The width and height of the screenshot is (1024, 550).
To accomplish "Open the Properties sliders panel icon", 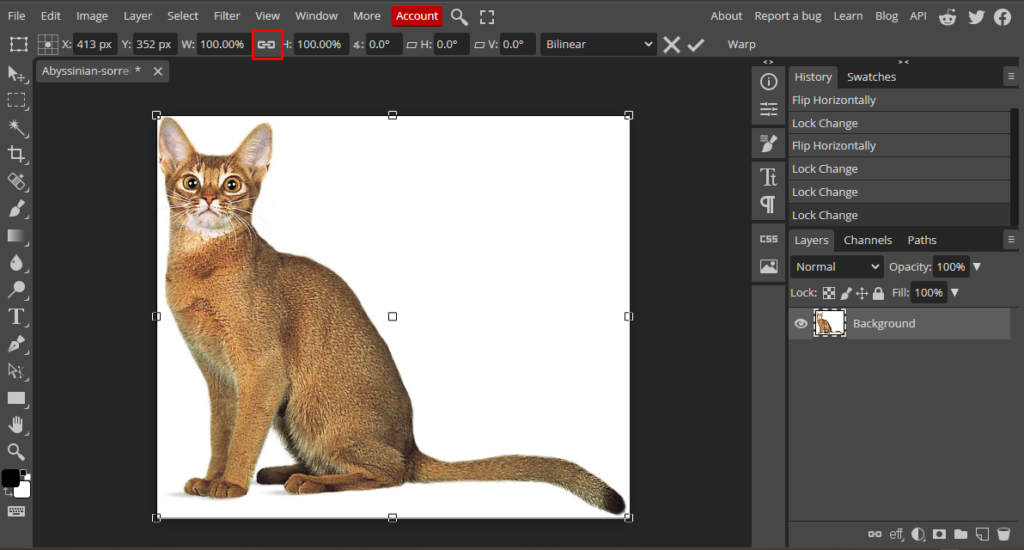I will pyautogui.click(x=769, y=109).
